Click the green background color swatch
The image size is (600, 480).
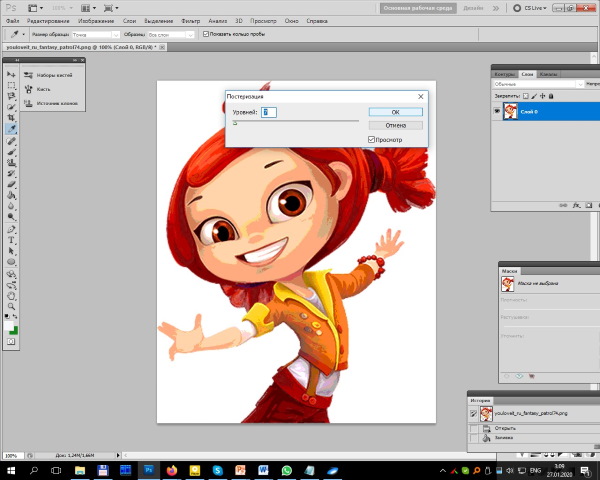15,331
